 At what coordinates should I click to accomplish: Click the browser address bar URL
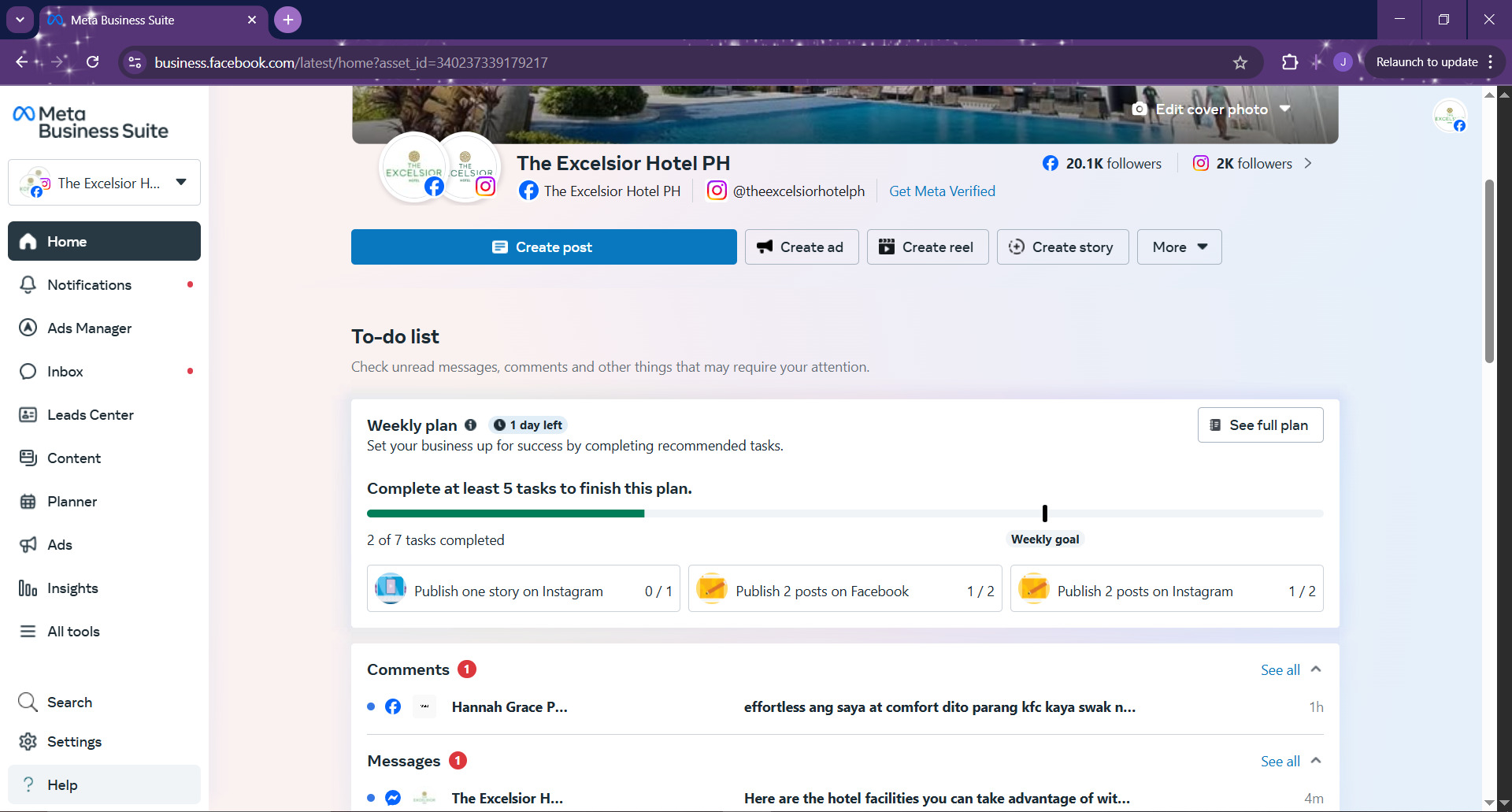[351, 62]
